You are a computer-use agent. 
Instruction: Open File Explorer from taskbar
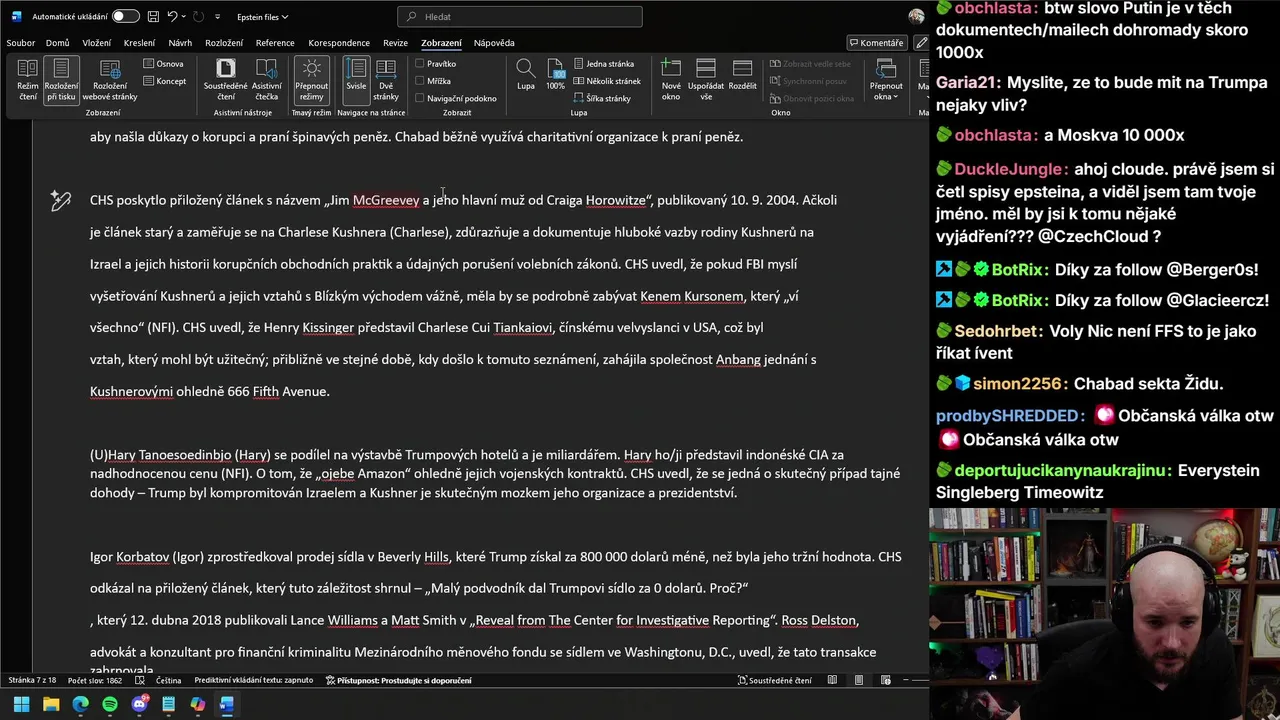click(x=51, y=704)
